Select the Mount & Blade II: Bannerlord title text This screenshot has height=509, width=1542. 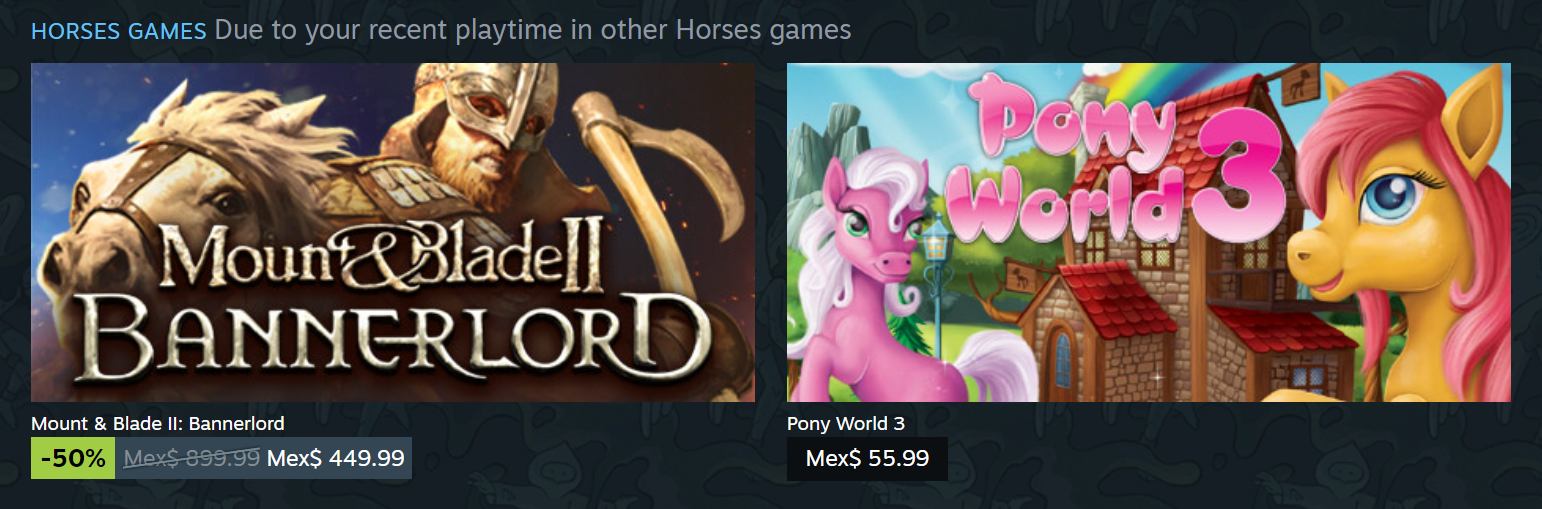pyautogui.click(x=158, y=423)
